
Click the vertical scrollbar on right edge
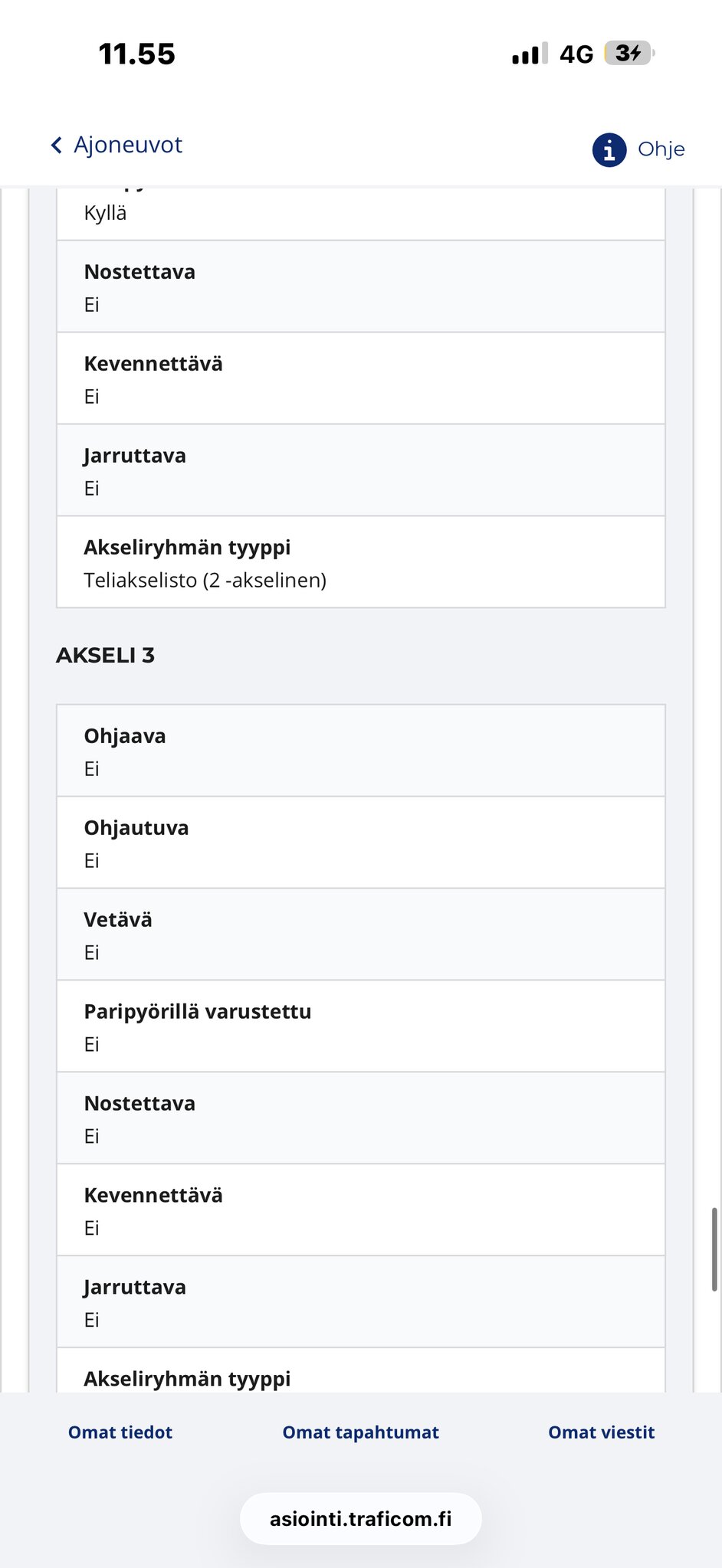(714, 1250)
